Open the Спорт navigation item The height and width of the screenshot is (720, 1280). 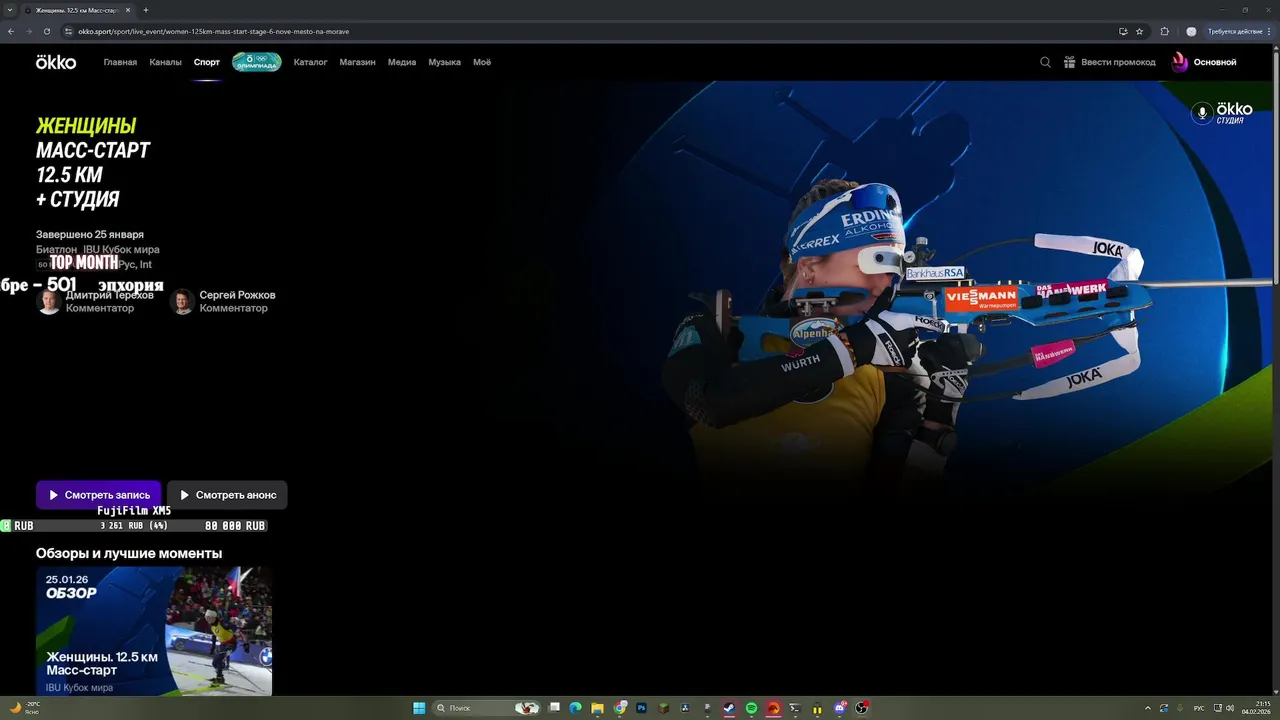[x=207, y=62]
